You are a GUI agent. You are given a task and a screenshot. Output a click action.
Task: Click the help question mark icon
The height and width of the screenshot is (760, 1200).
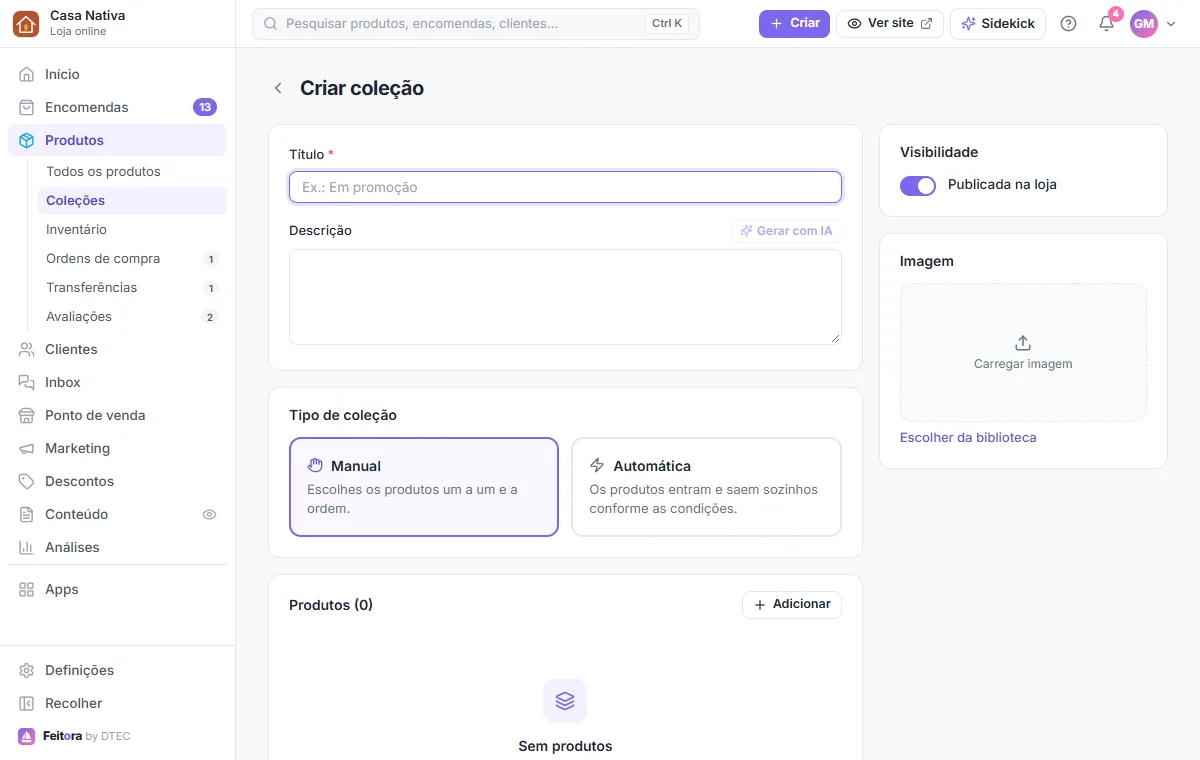1068,23
